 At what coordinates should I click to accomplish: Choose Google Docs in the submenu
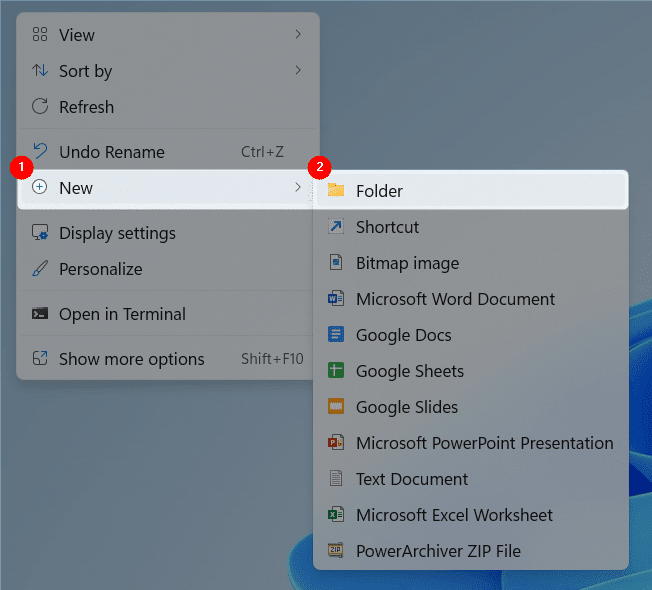(472, 335)
